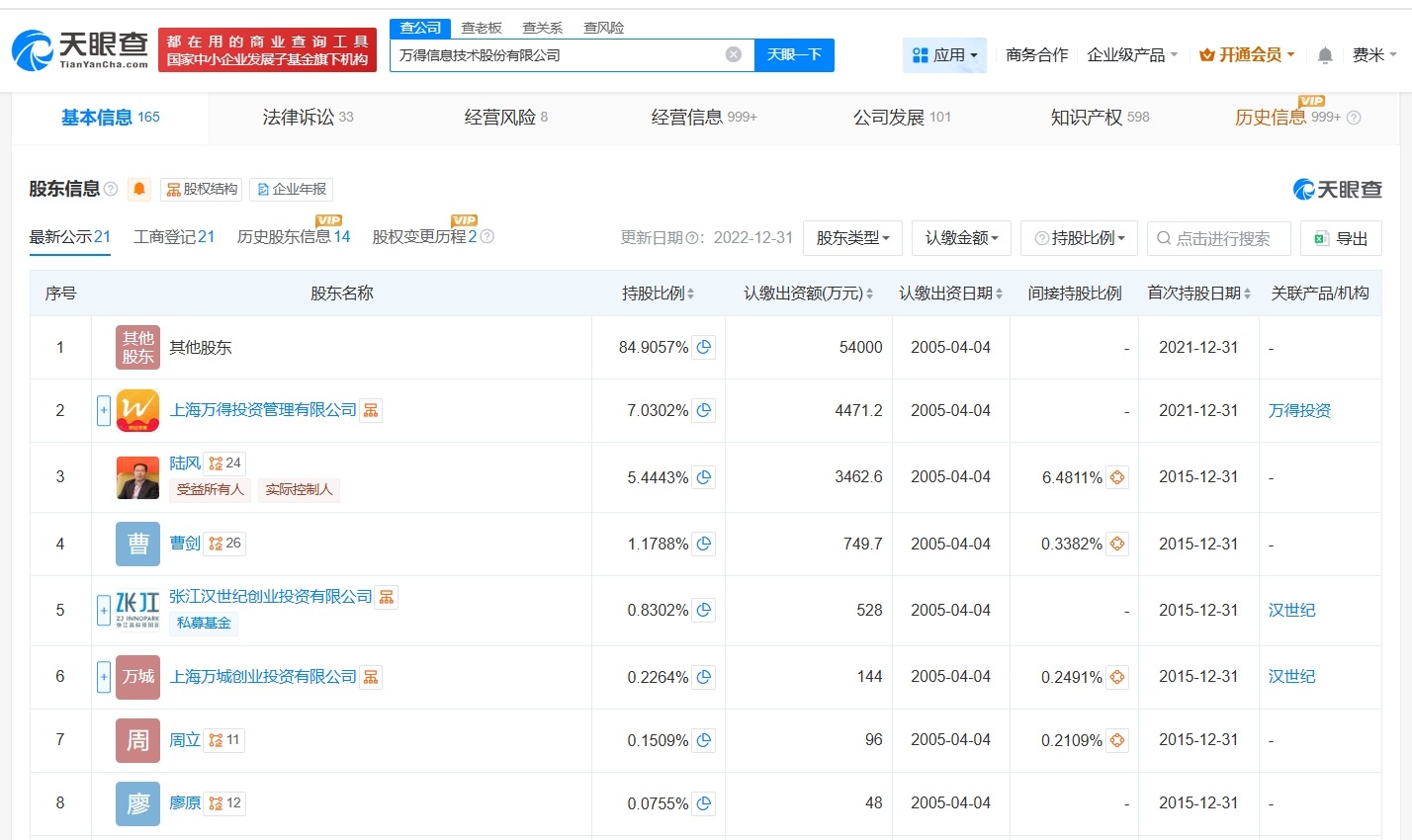Click the Tianyancha logo in top left

[x=79, y=49]
